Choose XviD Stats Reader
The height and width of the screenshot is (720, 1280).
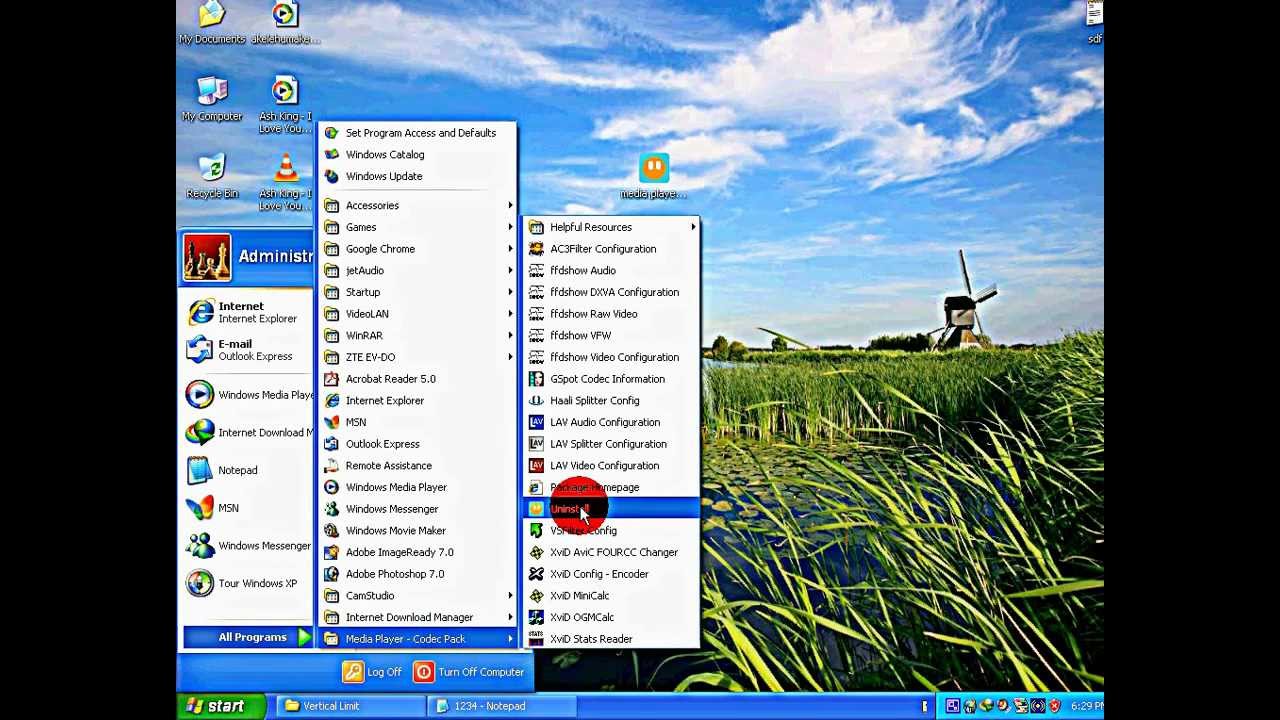click(x=612, y=639)
